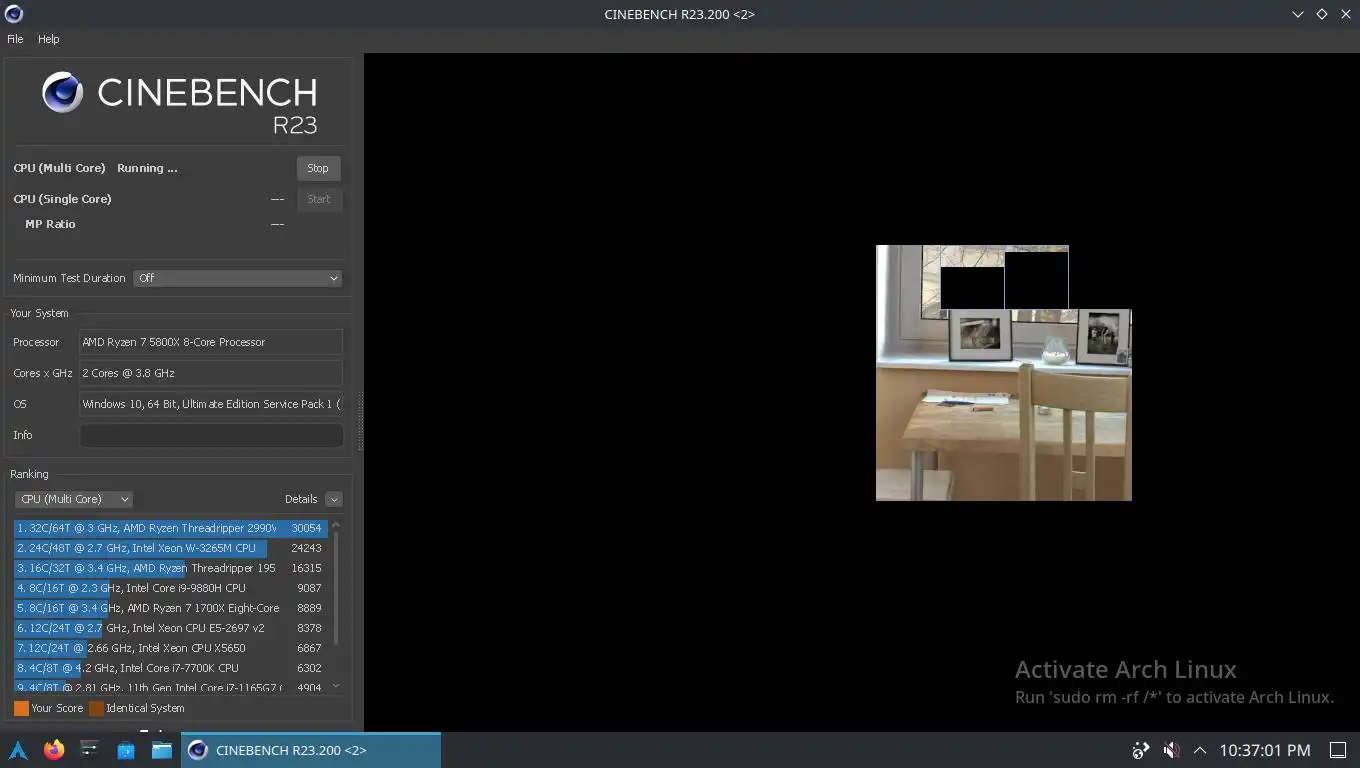1360x768 pixels.
Task: Click the Cinebench R23 logo
Action: coord(180,103)
